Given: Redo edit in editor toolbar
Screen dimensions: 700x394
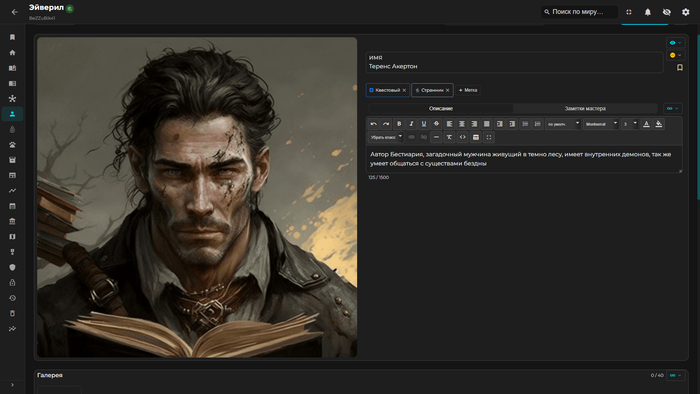Looking at the screenshot, I should [x=386, y=124].
